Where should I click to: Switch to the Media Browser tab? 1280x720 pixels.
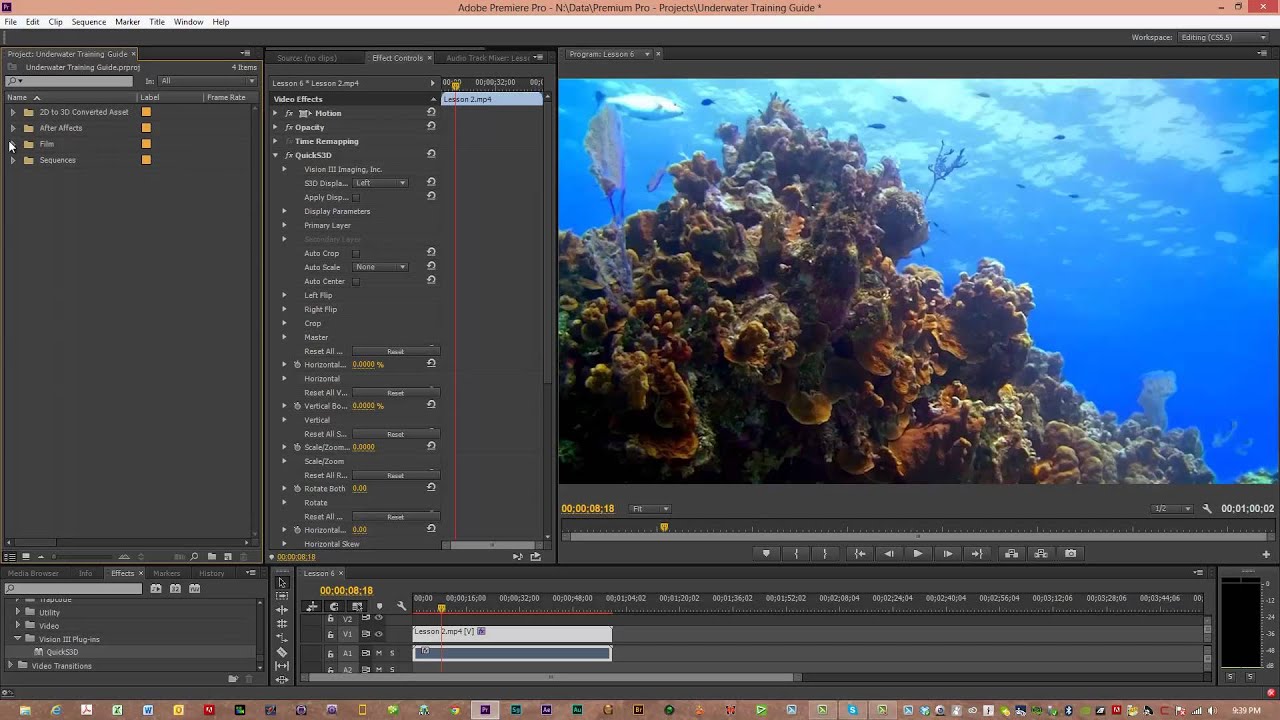pos(33,574)
